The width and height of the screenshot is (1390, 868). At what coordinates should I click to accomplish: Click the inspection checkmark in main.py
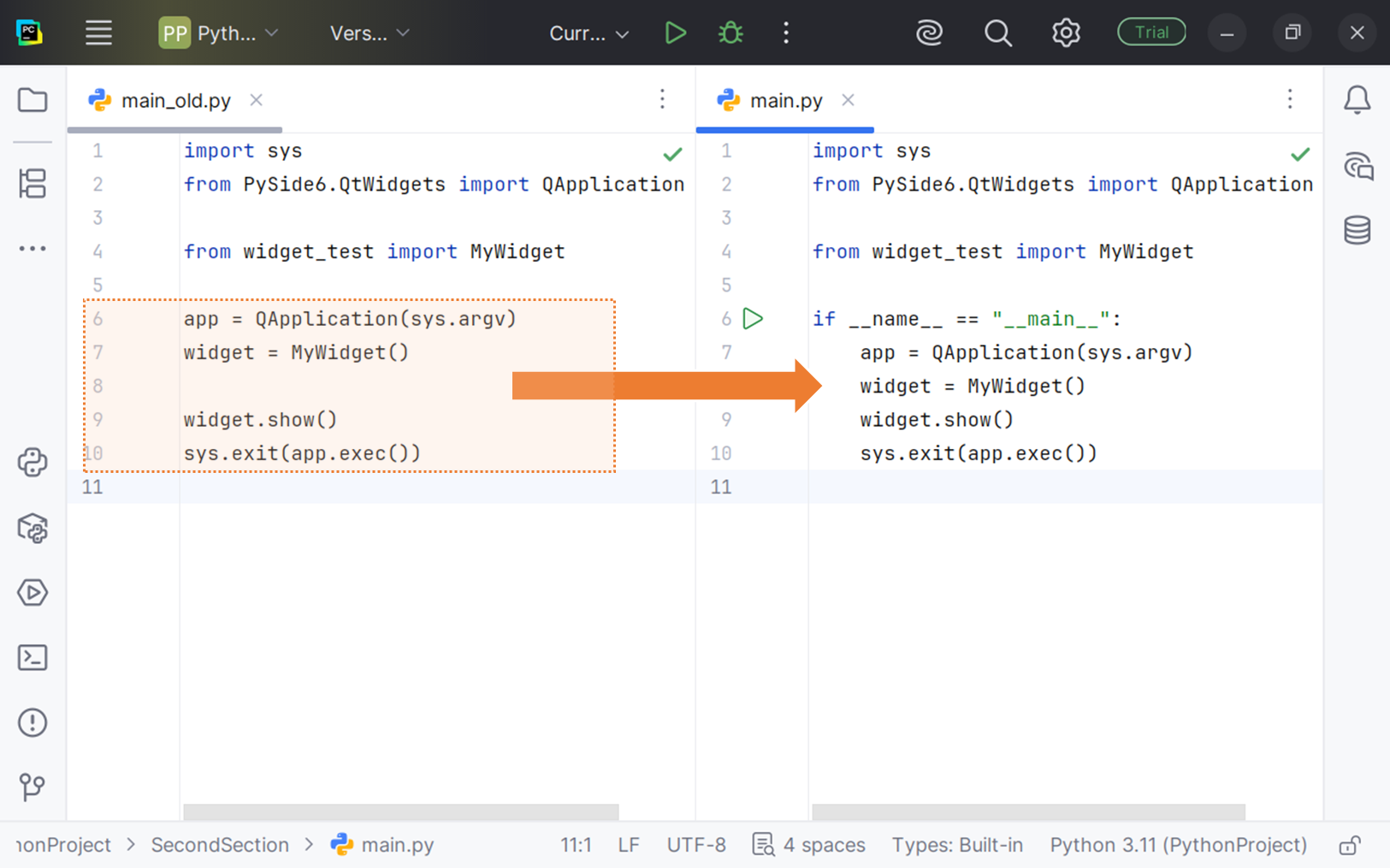[1300, 154]
